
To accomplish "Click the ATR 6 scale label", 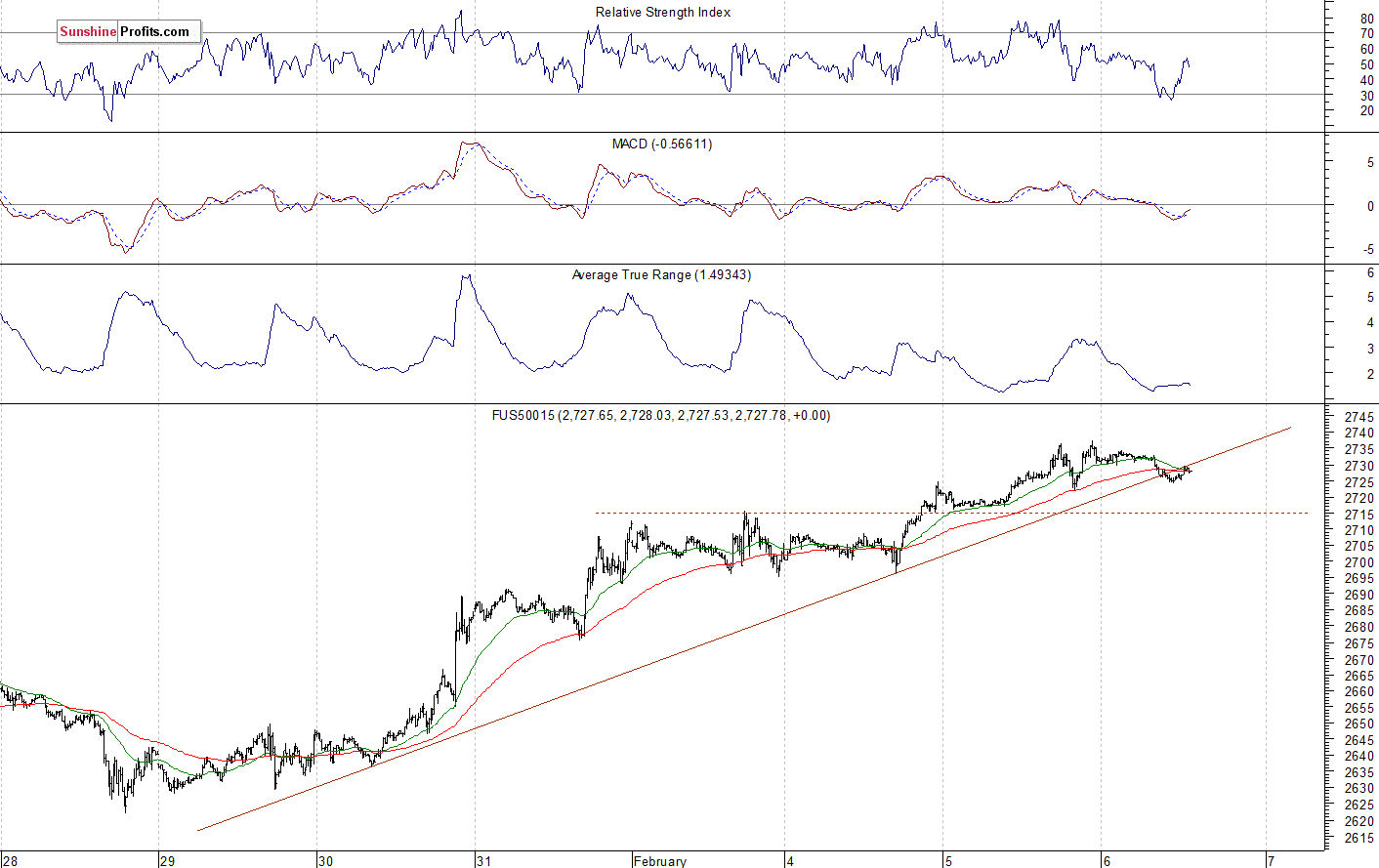I will click(x=1371, y=273).
